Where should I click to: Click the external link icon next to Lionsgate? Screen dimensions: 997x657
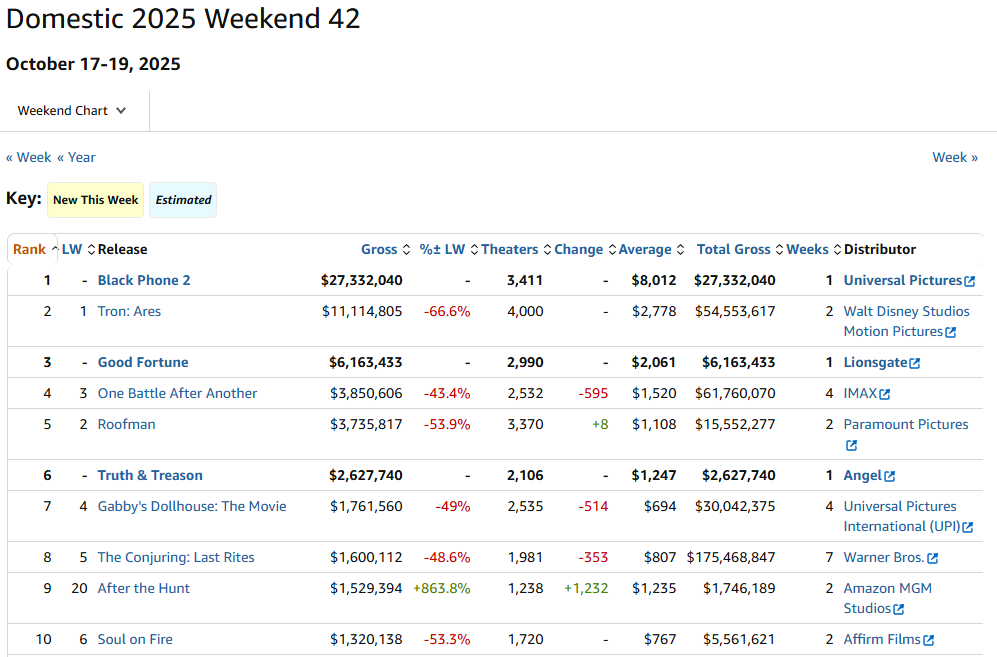point(915,363)
